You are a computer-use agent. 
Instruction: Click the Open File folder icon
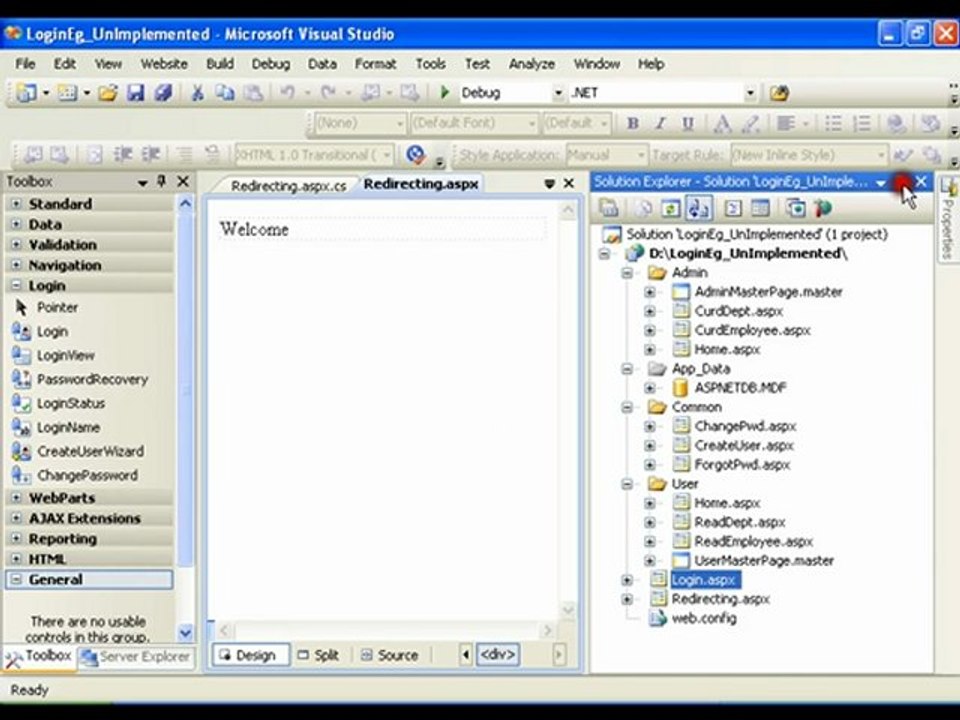(x=108, y=93)
